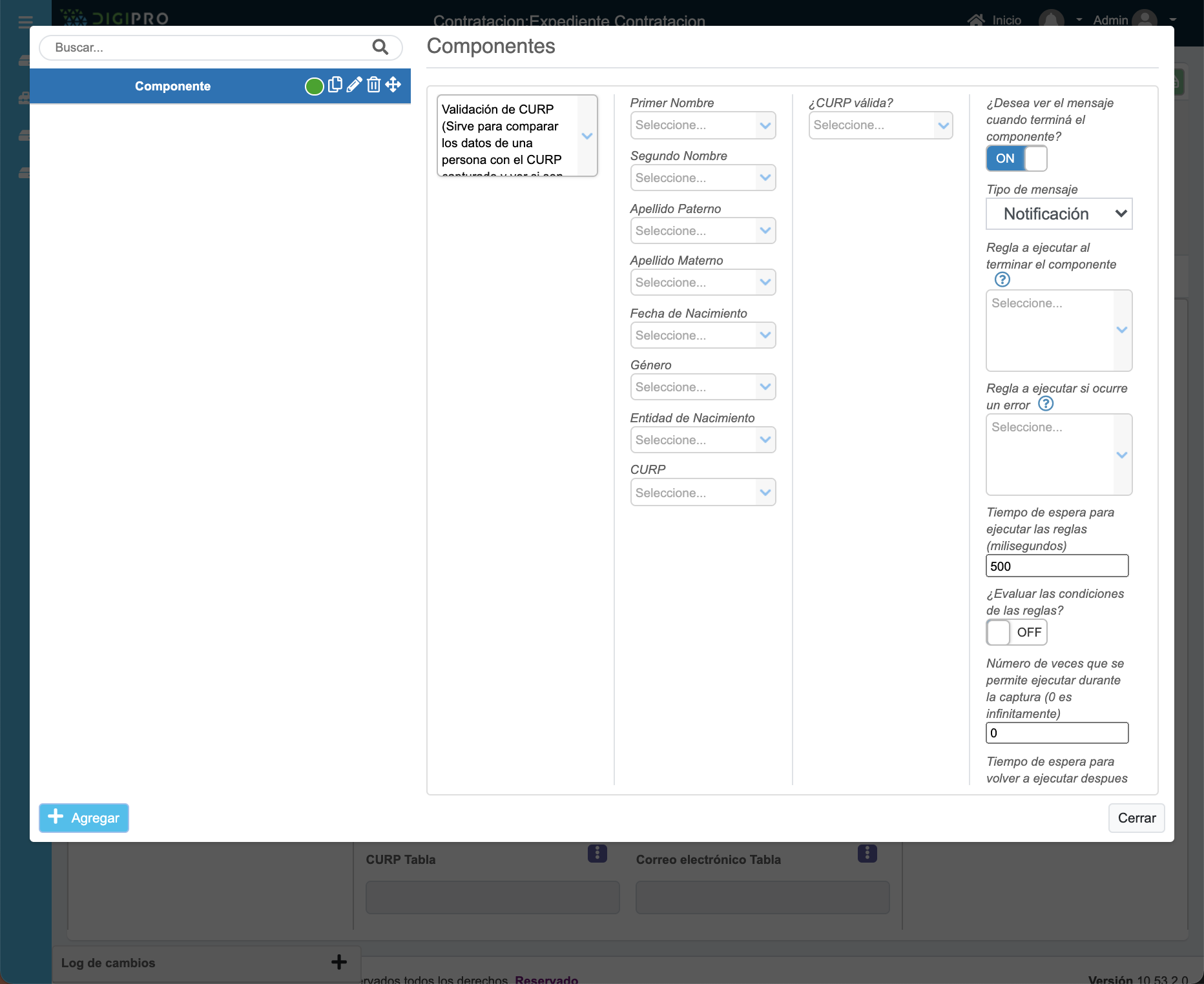Click the wait time field showing 500
This screenshot has width=1204, height=984.
click(x=1057, y=566)
